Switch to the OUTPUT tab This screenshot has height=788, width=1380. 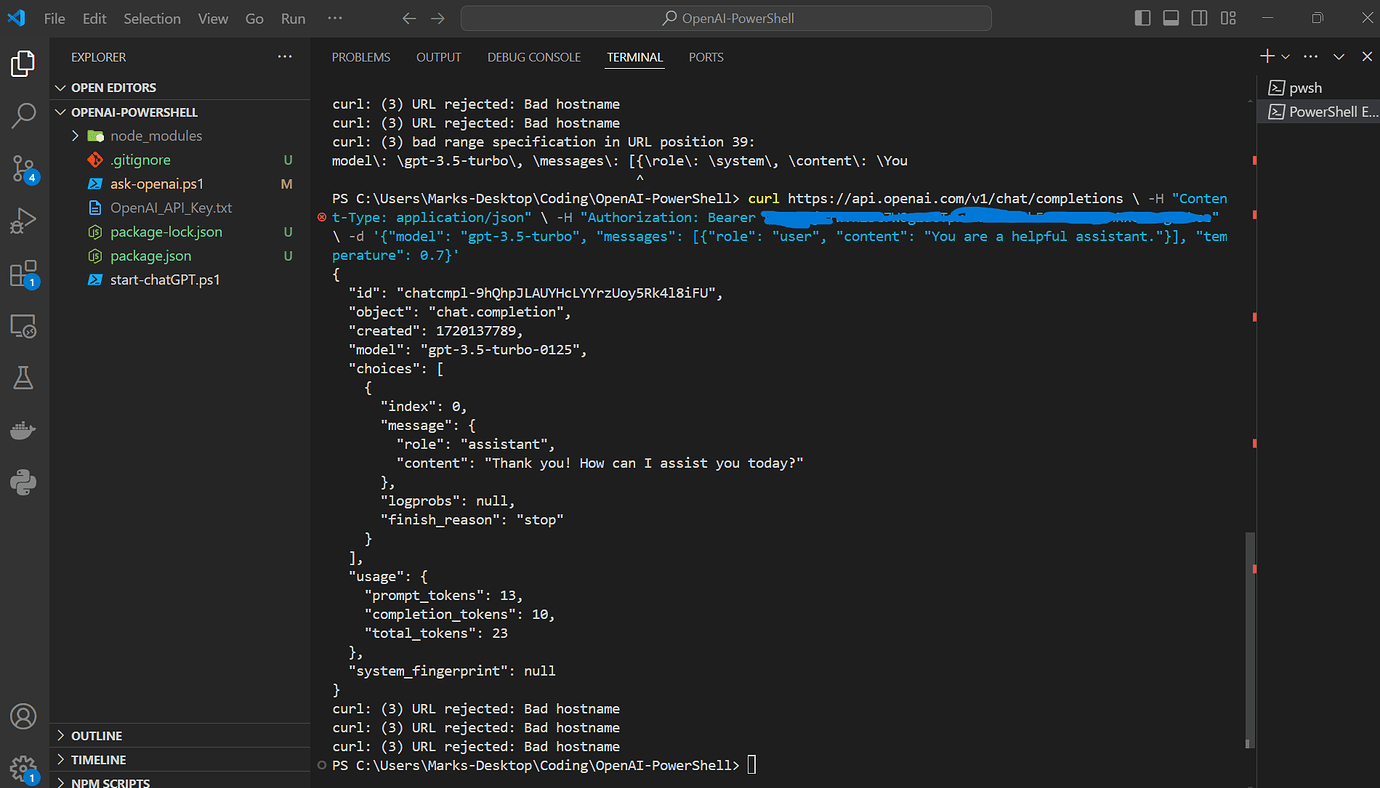[439, 57]
